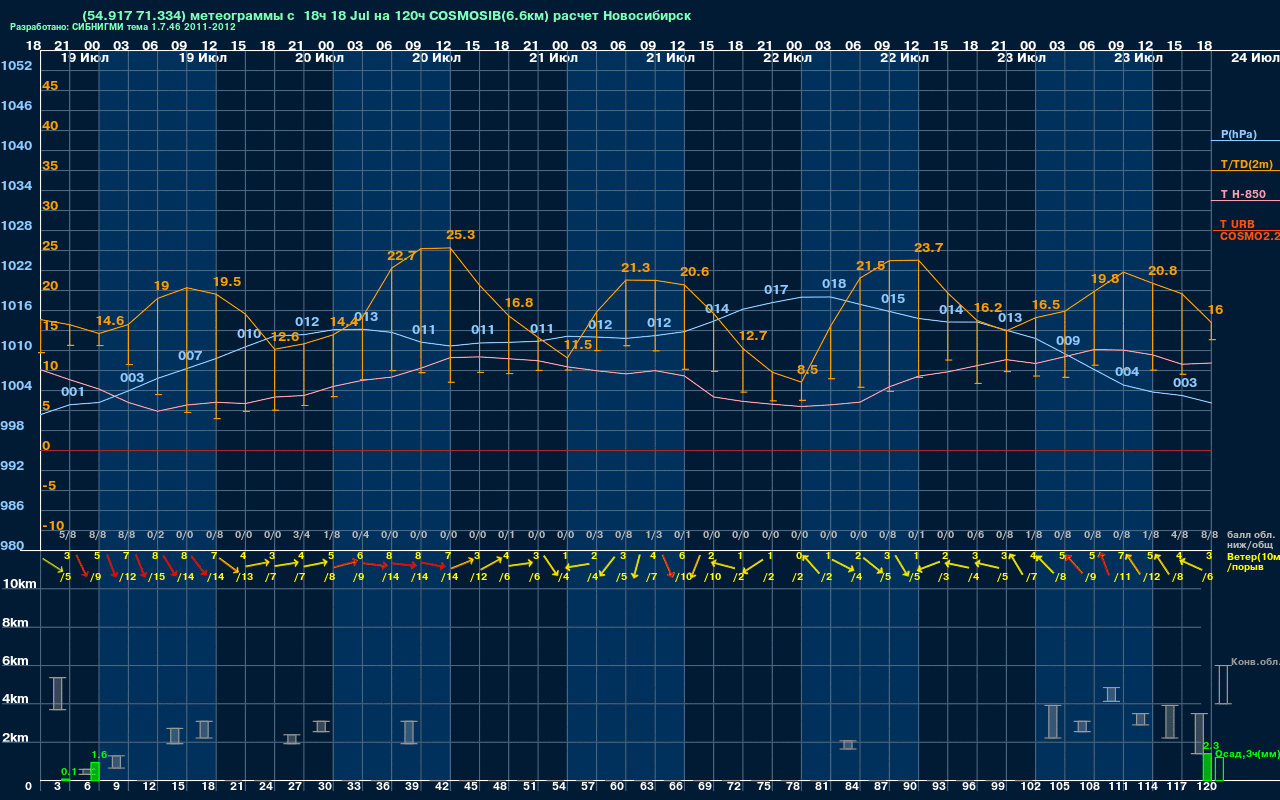Click the cloud layer bar above hour 3

58,694
